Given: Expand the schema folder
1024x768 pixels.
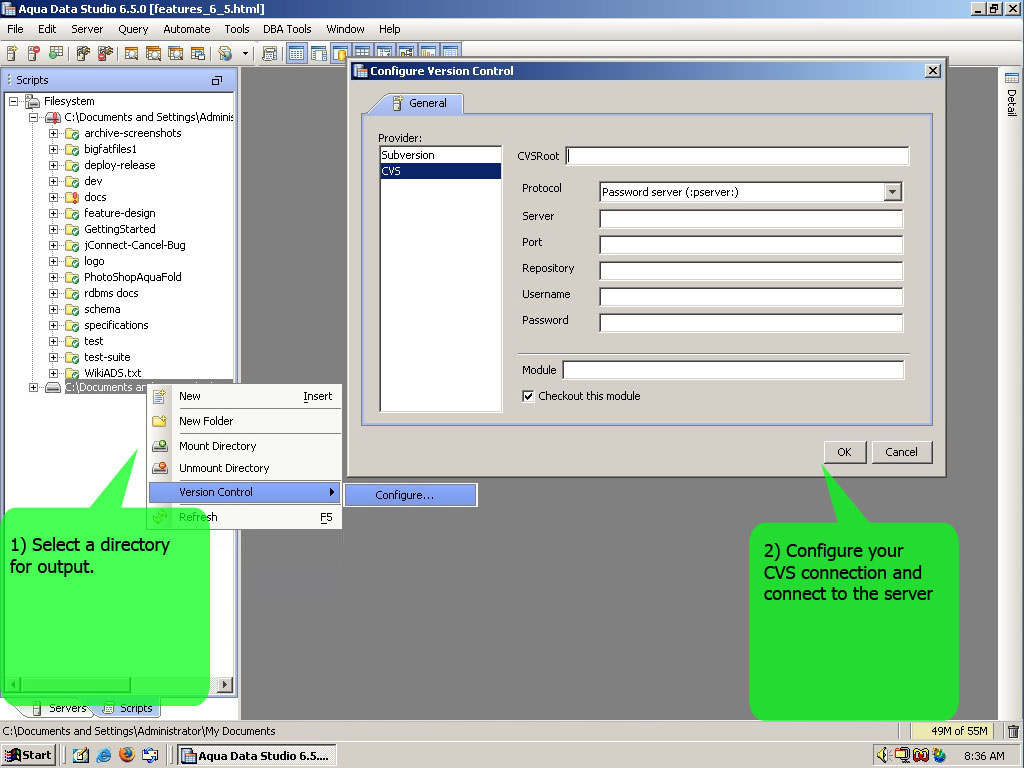Looking at the screenshot, I should (54, 310).
